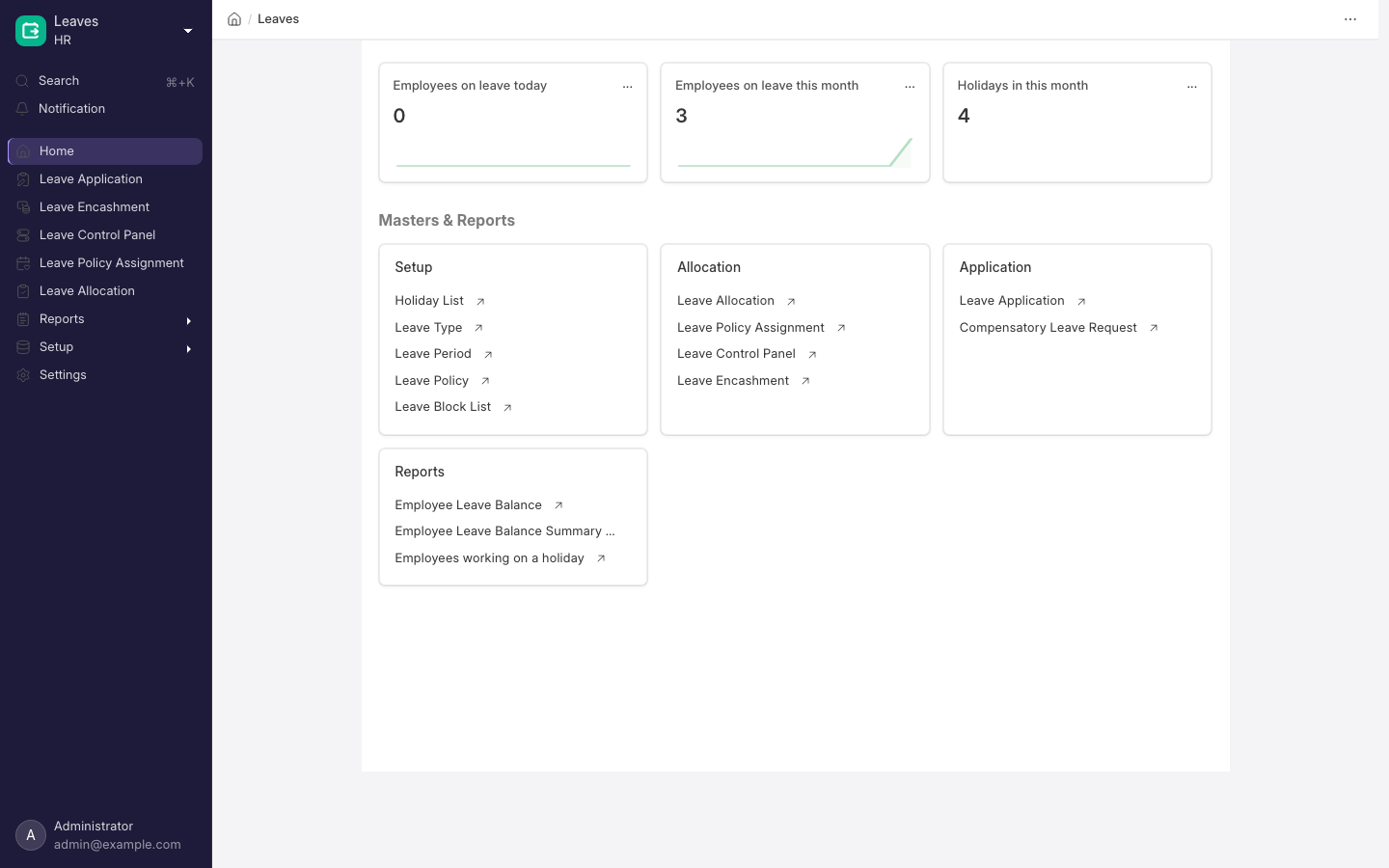Image resolution: width=1389 pixels, height=868 pixels.
Task: Click the Administrator avatar at bottom
Action: [31, 835]
